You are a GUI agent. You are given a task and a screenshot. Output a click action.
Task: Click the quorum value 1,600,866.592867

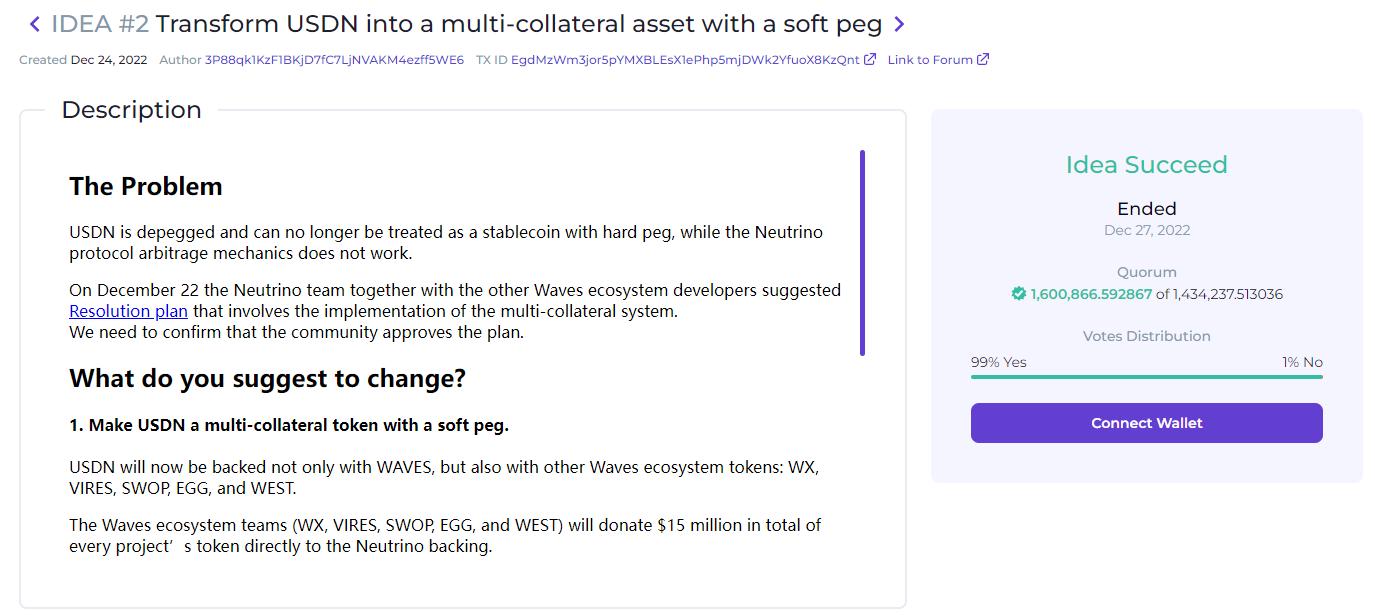pos(1091,294)
